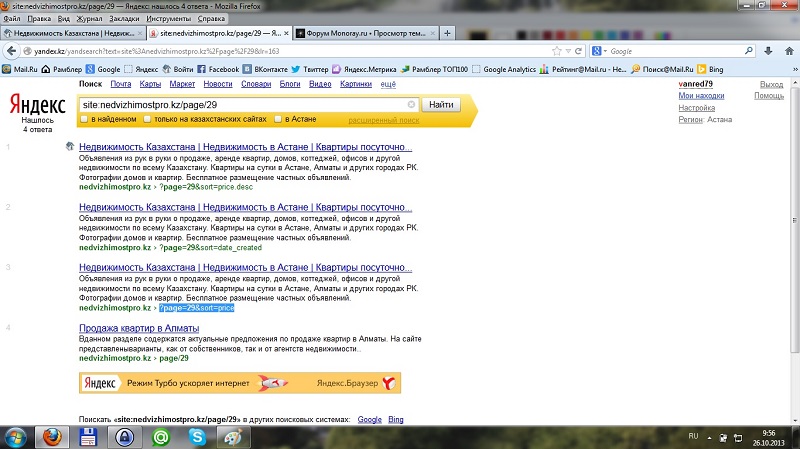Image resolution: width=800 pixels, height=449 pixels.
Task: Open the search engine dropdown next to Google icon
Action: (605, 51)
